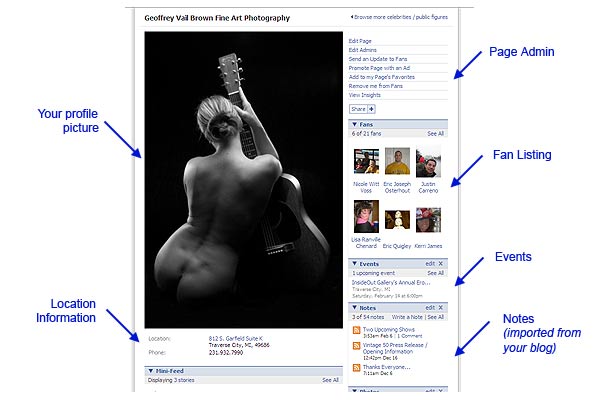Viewport: 600px width, 400px height.
Task: Click Write a Note link
Action: [407, 317]
